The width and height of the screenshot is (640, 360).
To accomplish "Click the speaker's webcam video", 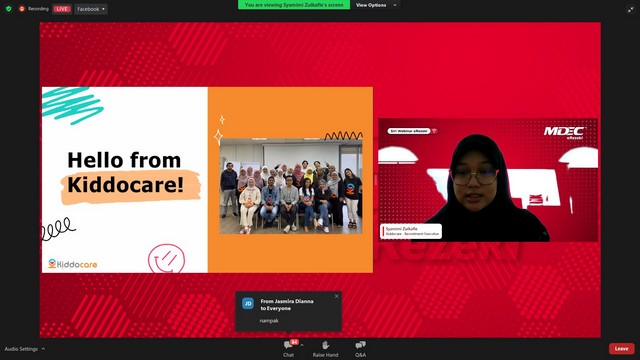I will point(488,180).
